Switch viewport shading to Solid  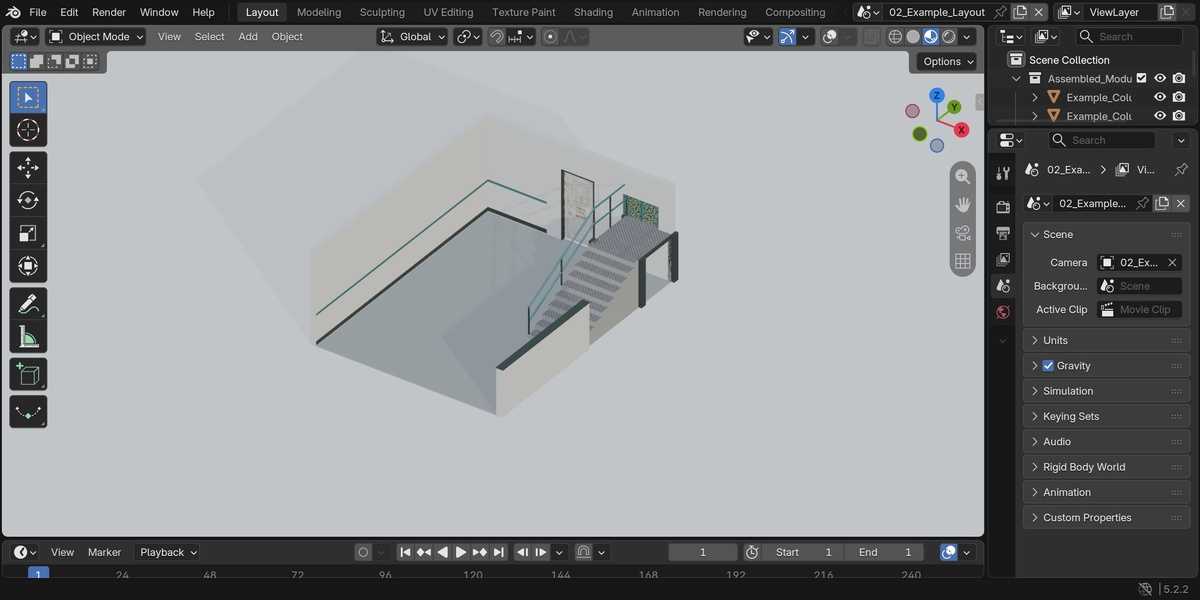click(913, 36)
